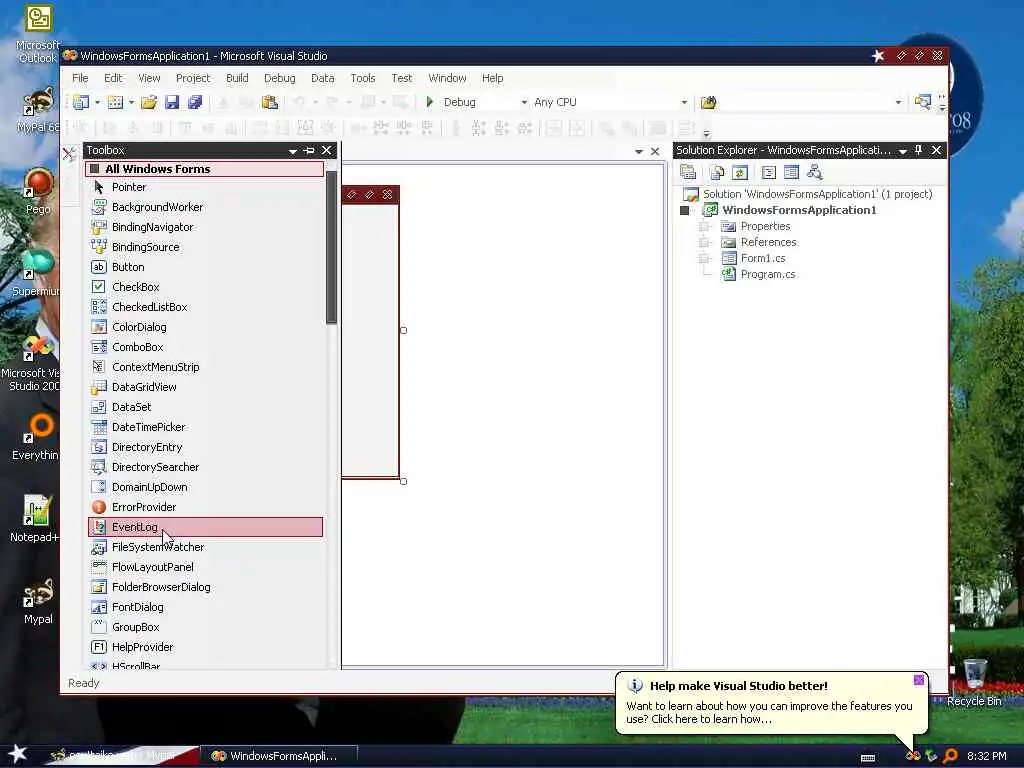Dismiss the Visual Studio feedback balloon
This screenshot has height=768, width=1024.
(x=919, y=680)
